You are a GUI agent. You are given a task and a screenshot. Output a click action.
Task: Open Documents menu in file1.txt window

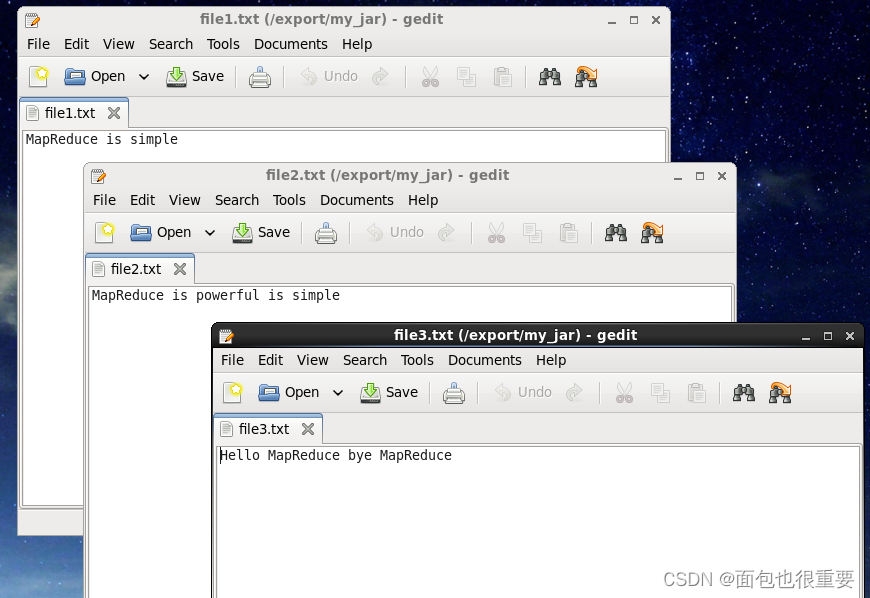point(291,44)
